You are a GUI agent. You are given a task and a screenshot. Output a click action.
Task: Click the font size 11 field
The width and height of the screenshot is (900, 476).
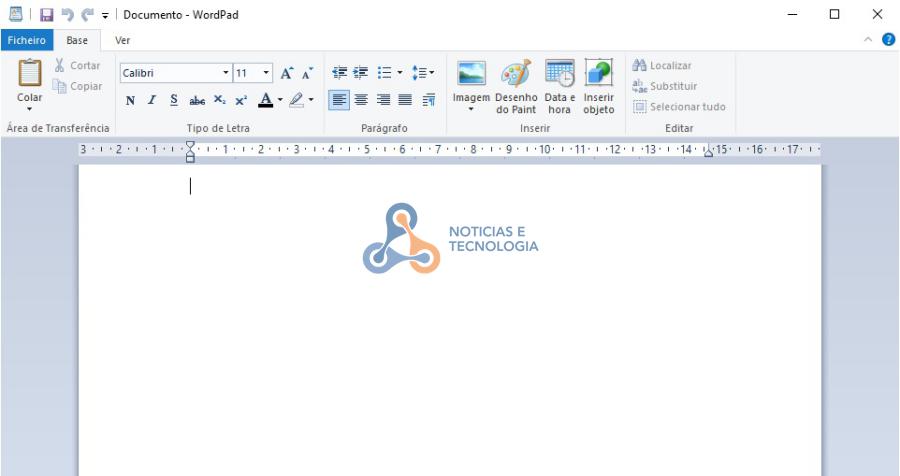[247, 73]
